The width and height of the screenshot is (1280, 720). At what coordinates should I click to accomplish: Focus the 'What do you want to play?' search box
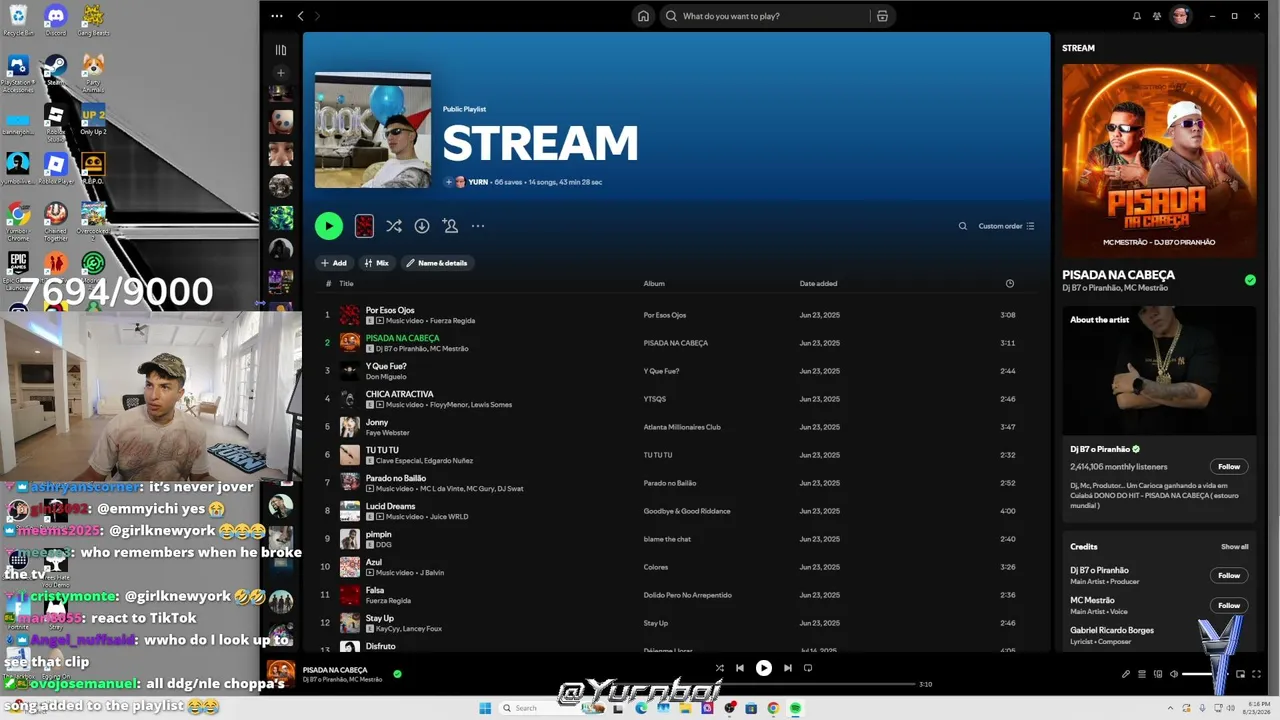(765, 16)
